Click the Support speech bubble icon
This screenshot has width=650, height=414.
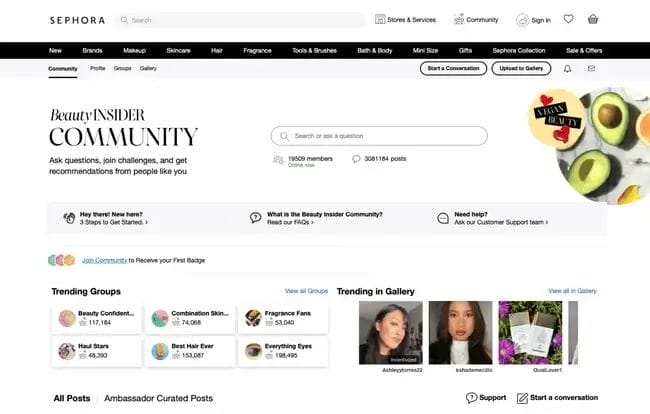pyautogui.click(x=471, y=398)
